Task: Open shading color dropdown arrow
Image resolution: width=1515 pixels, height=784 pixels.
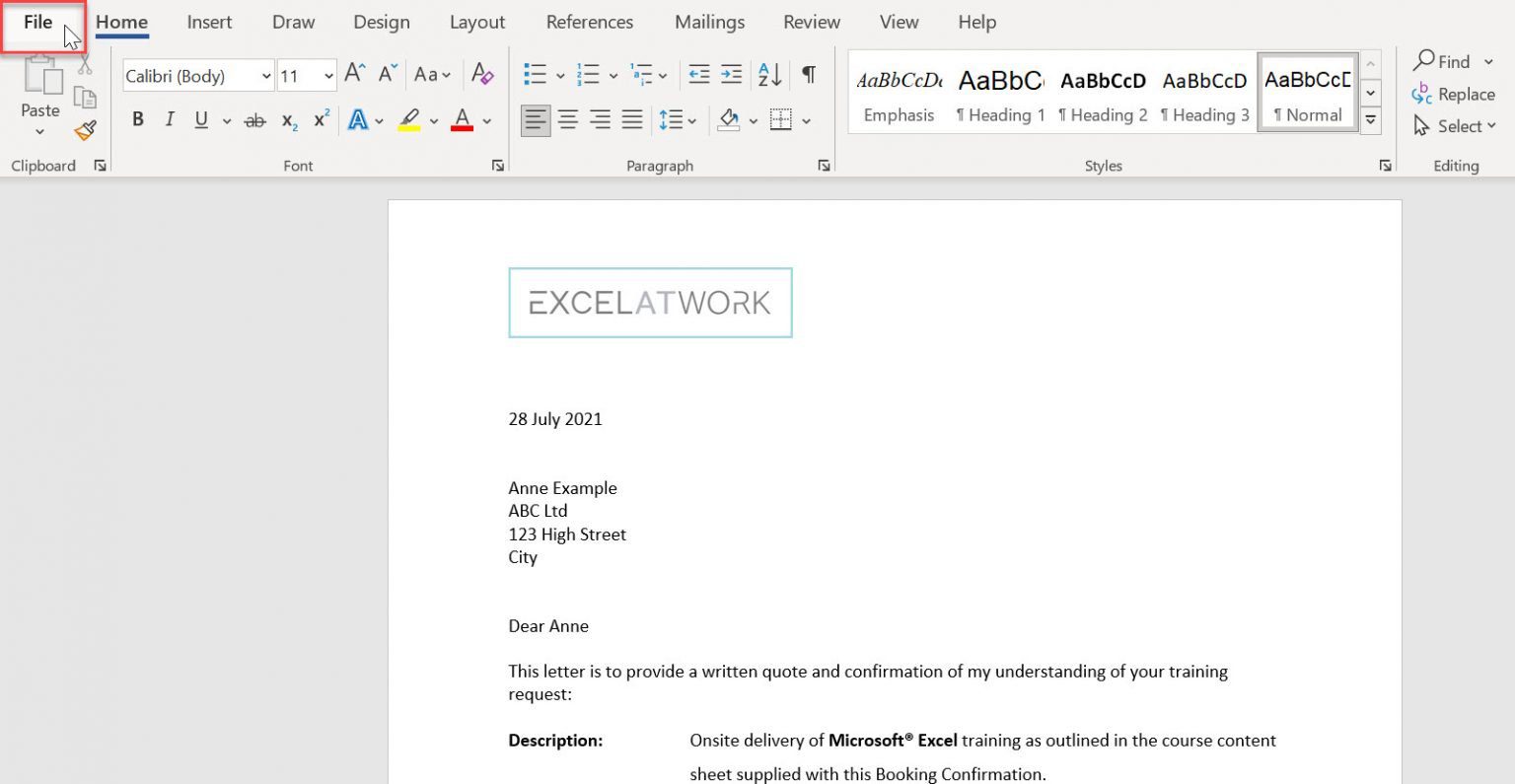Action: pyautogui.click(x=753, y=121)
